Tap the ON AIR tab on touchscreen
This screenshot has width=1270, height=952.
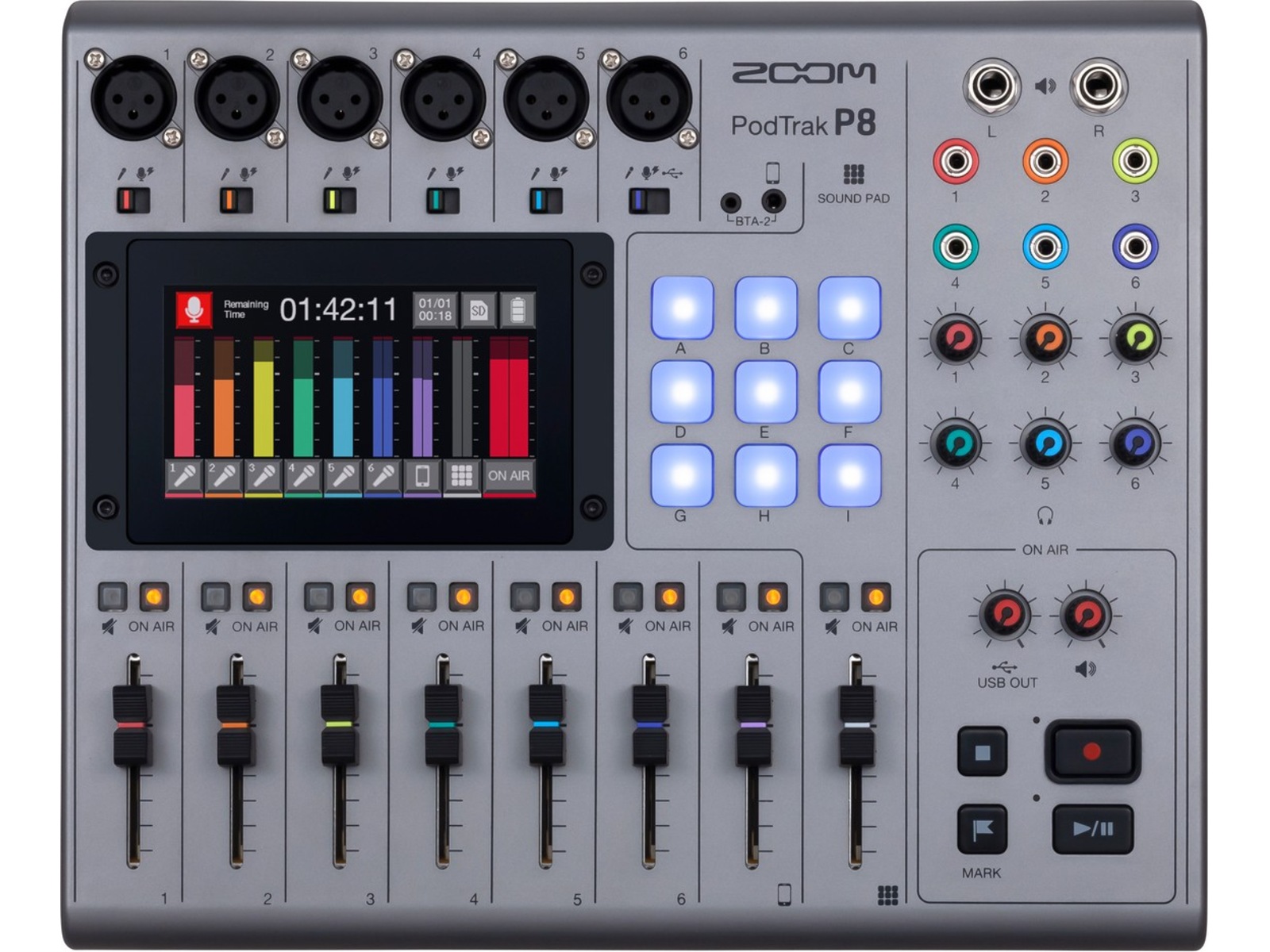509,476
